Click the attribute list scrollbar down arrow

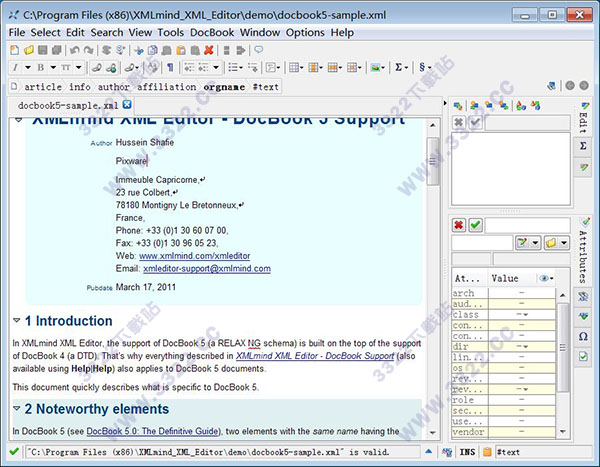pos(562,432)
